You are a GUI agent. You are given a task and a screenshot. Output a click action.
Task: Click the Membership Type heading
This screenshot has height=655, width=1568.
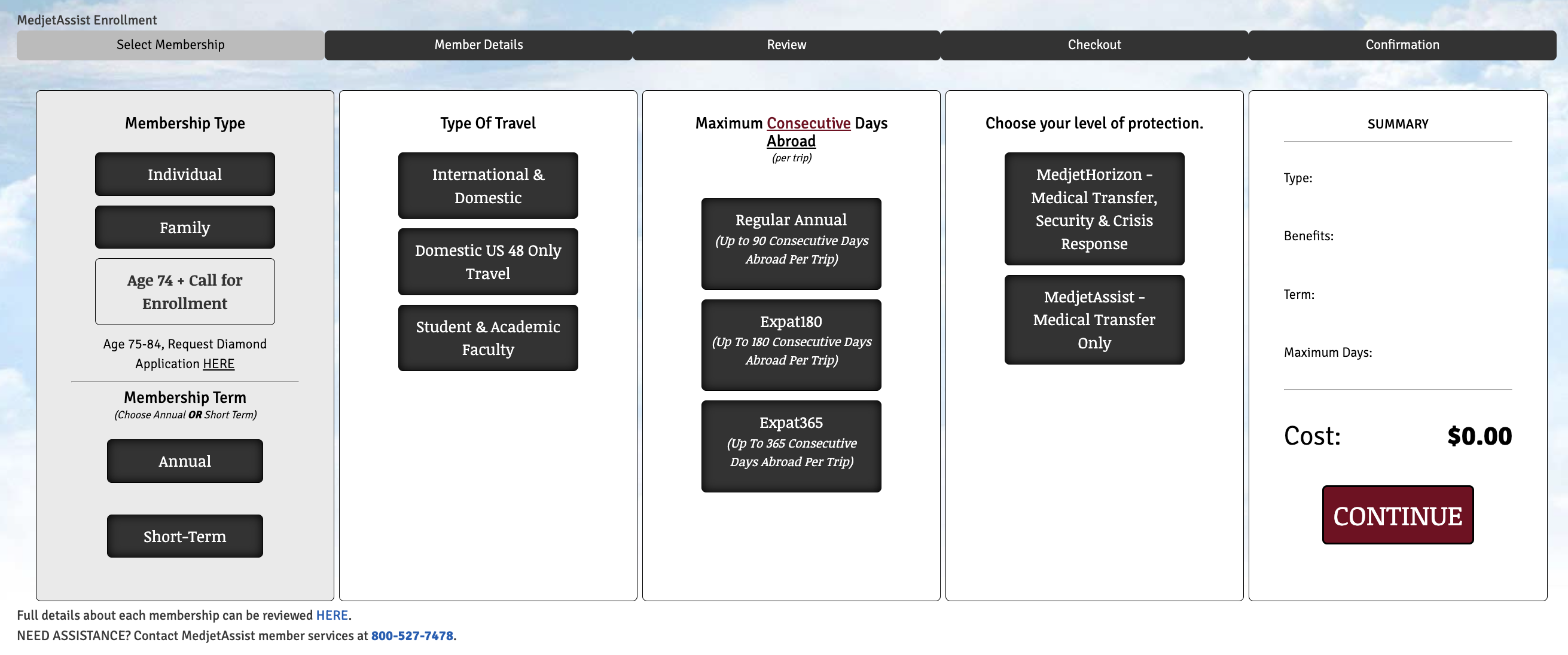point(184,124)
